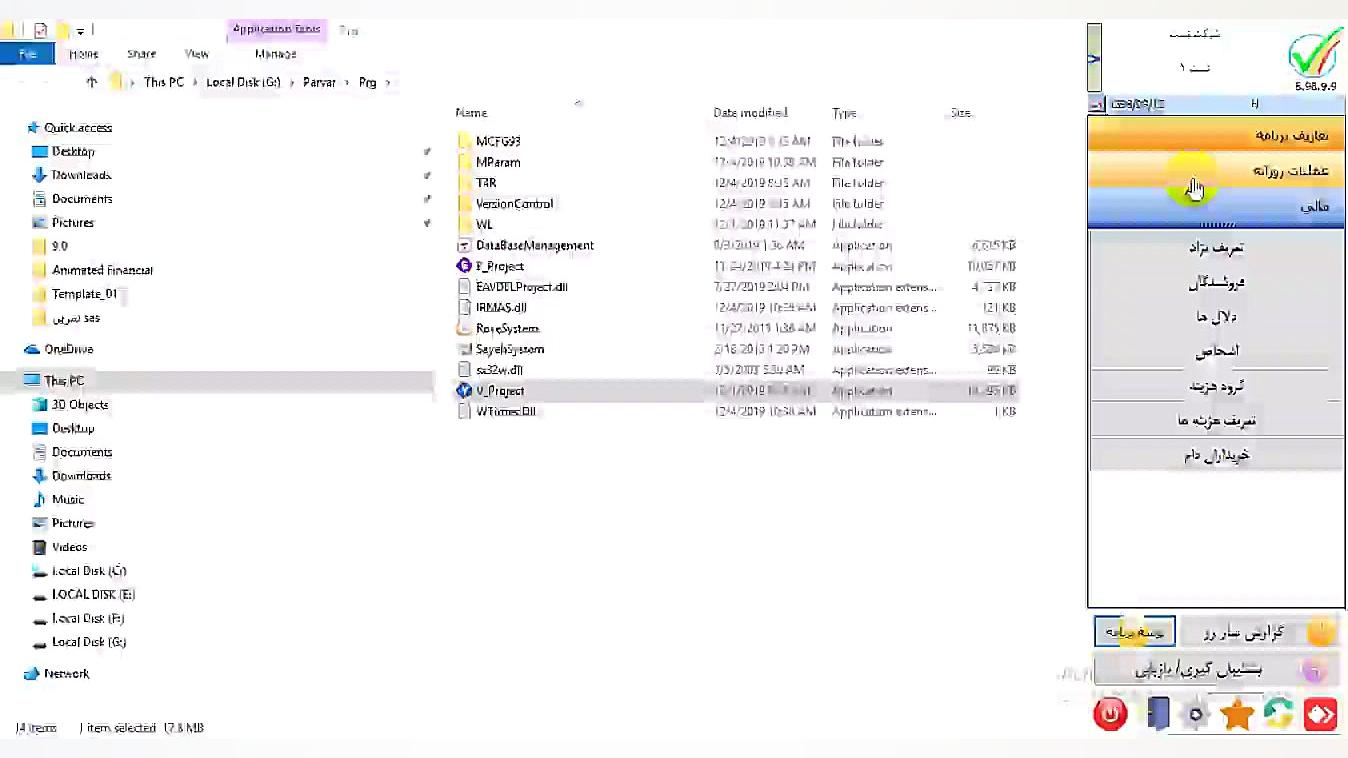Open تعریف هزینه ها menu entry
Image resolution: width=1348 pixels, height=758 pixels.
tap(1216, 420)
